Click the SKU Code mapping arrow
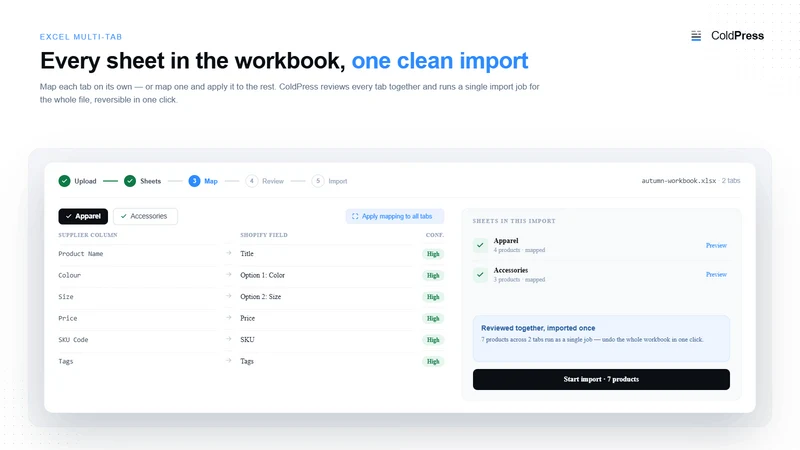 tap(229, 339)
